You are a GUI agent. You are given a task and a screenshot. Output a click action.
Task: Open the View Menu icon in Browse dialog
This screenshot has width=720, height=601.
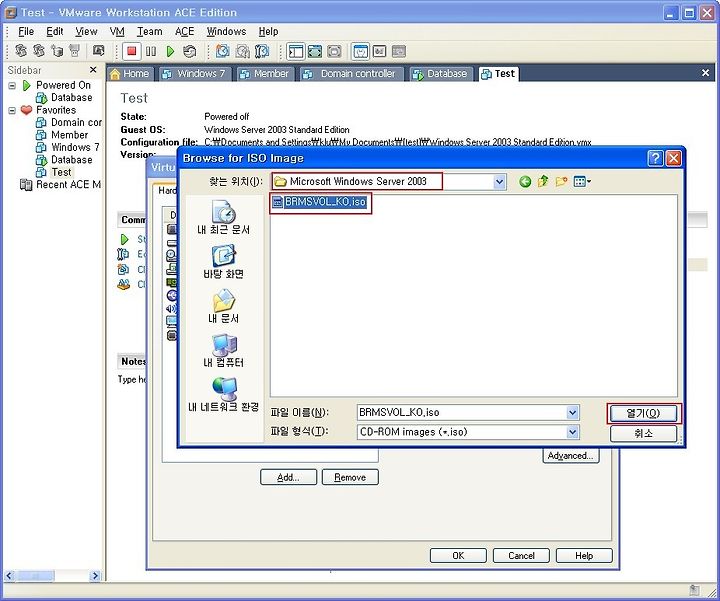coord(582,182)
